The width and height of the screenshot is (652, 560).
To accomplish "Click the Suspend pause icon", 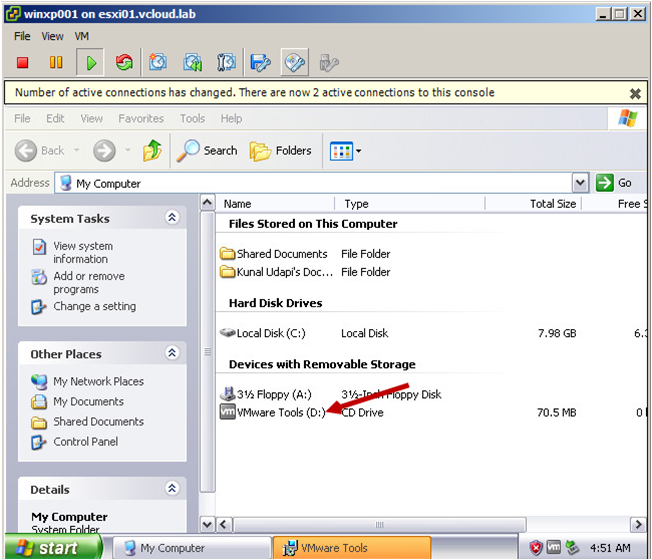I will pyautogui.click(x=56, y=62).
